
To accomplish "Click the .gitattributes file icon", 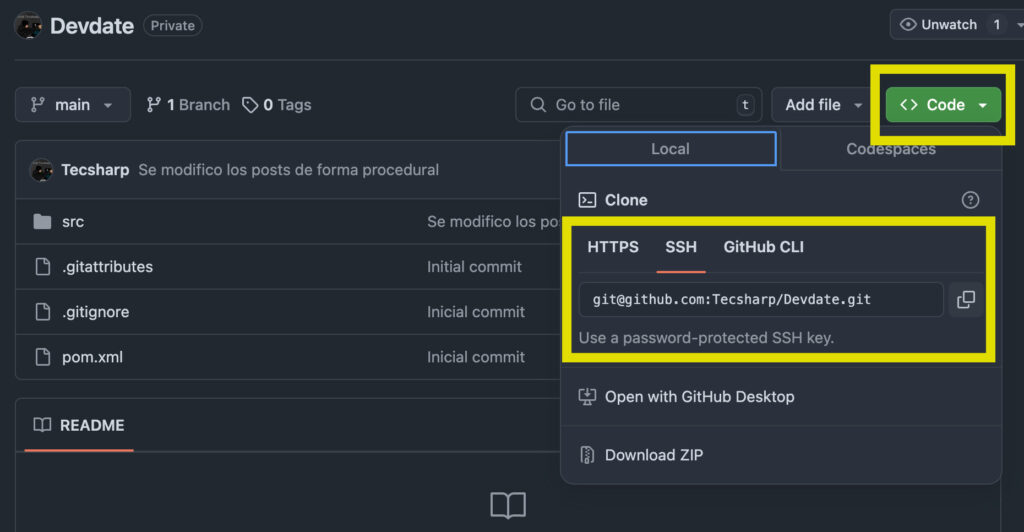I will click(42, 266).
